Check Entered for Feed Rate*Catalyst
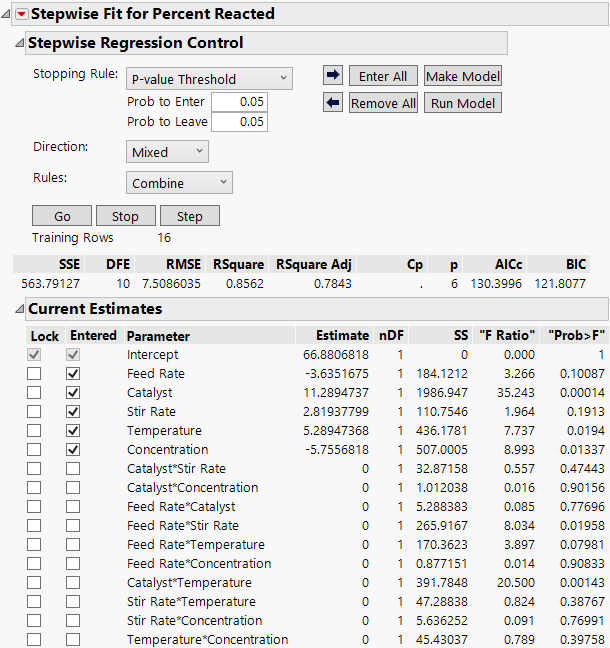610x648 pixels. click(x=73, y=507)
